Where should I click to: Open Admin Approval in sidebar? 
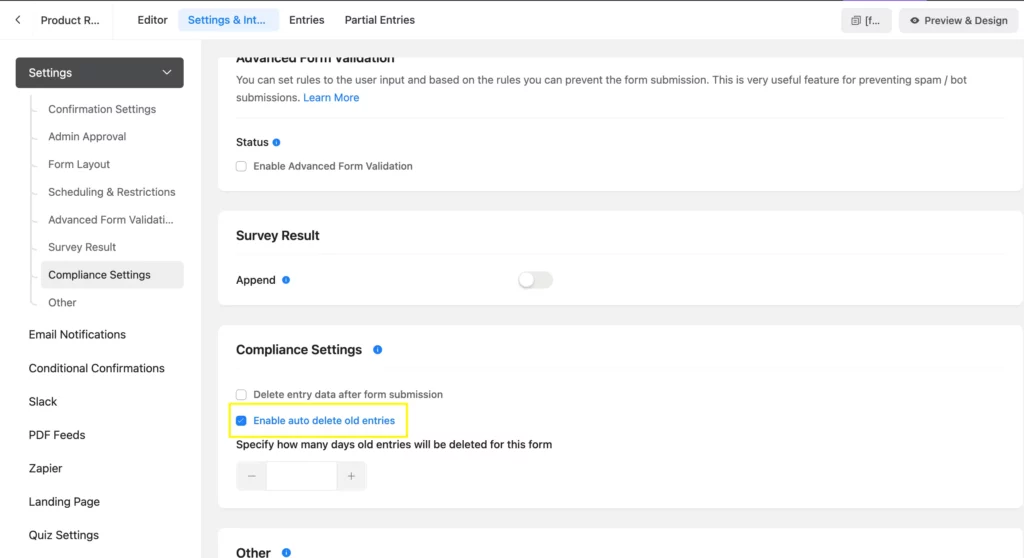87,137
